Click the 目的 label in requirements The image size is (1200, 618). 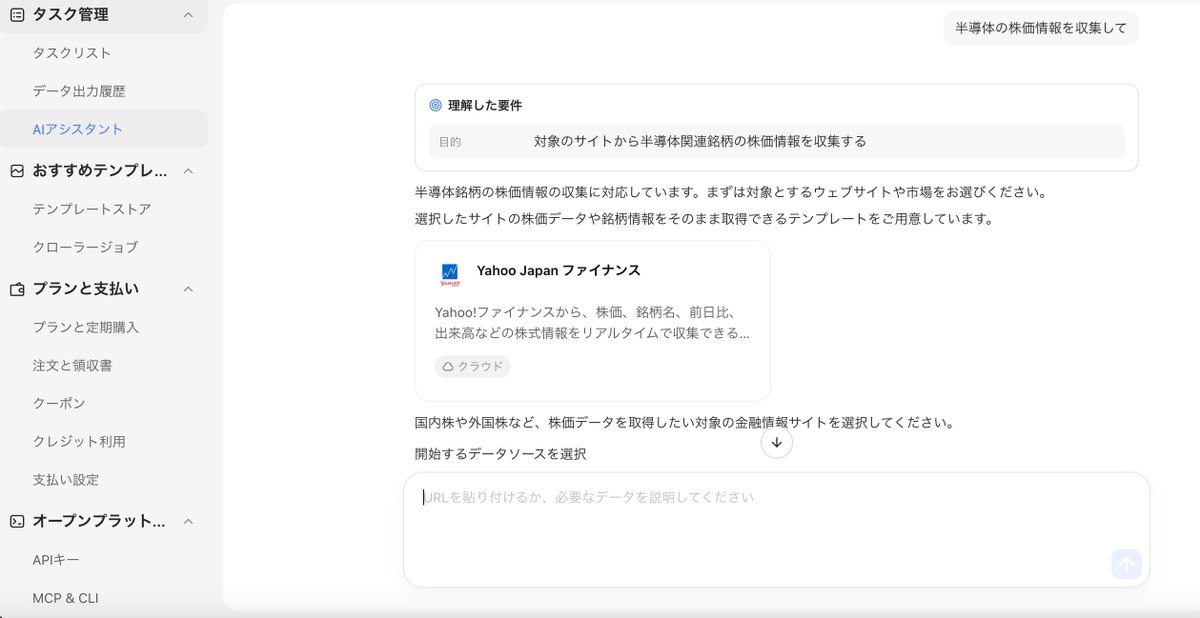[x=450, y=142]
